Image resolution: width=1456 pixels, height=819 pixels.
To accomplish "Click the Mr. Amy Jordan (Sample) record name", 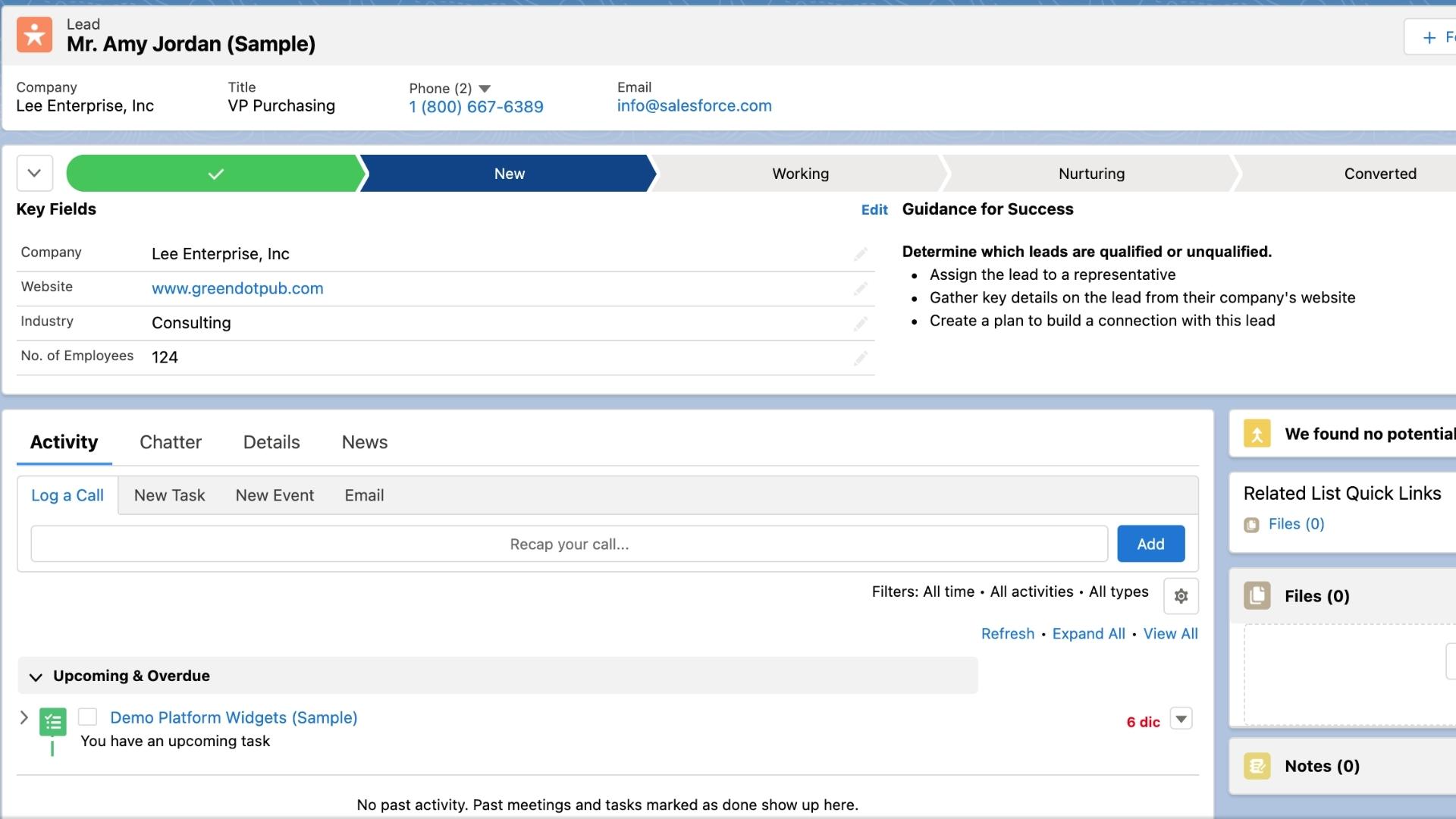I will (x=191, y=44).
